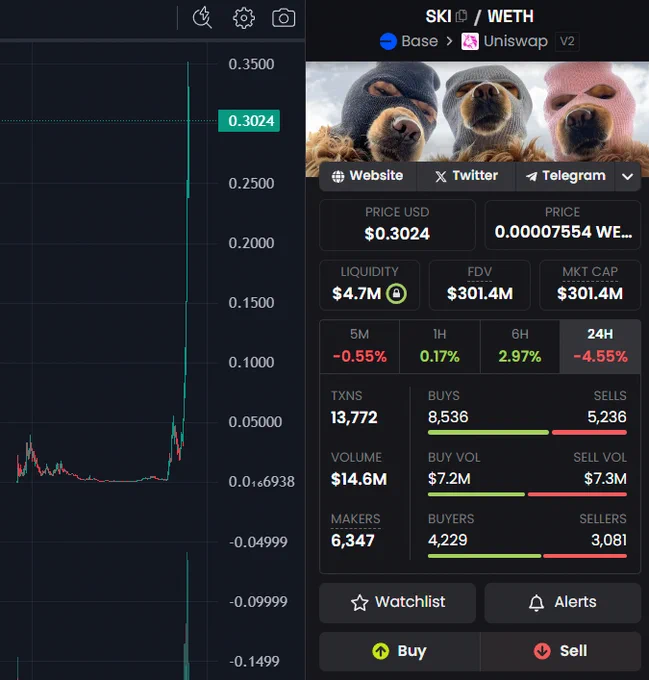
Task: Click the buy vol versus sell vol bar
Action: tap(527, 494)
